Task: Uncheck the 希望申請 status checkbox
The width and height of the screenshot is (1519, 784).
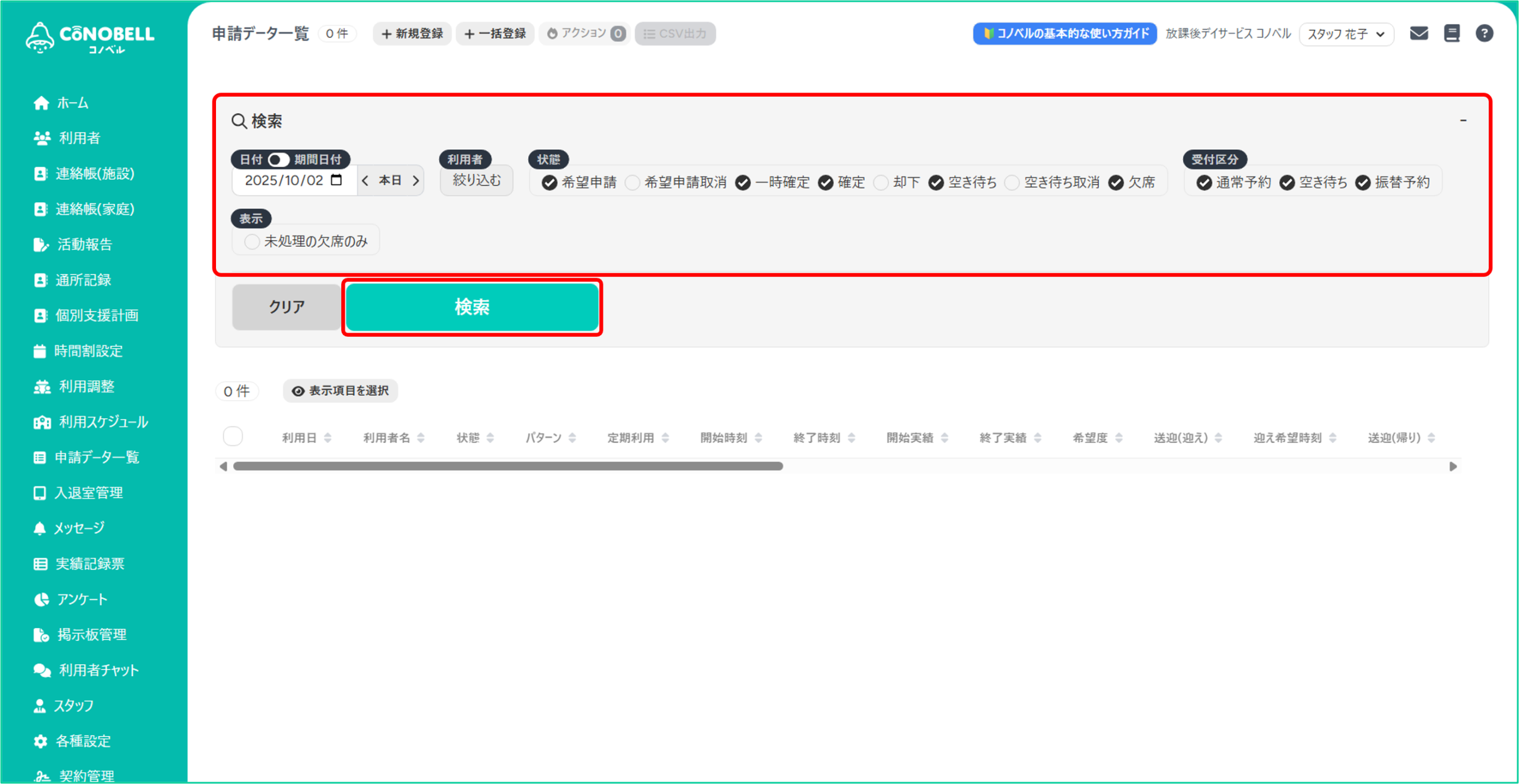Action: click(x=549, y=183)
